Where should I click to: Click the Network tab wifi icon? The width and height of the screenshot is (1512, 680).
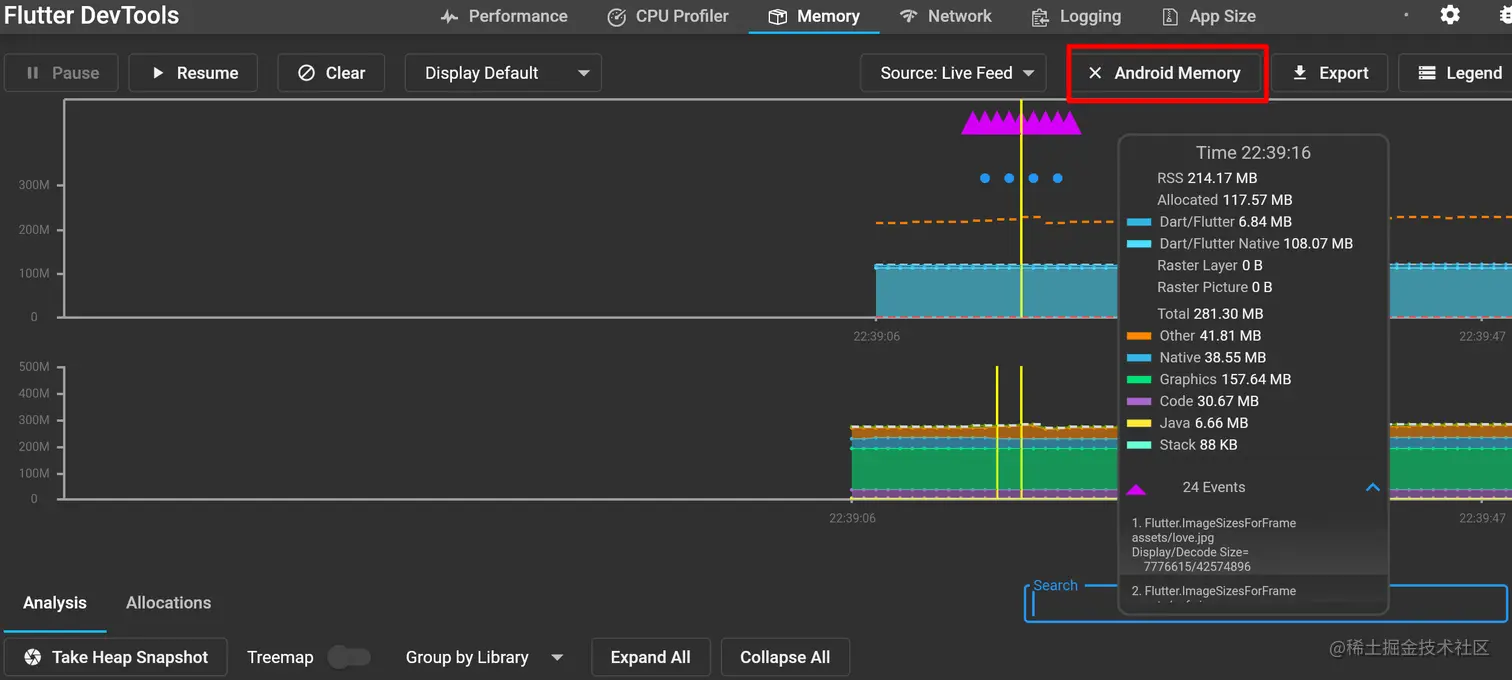click(x=908, y=16)
